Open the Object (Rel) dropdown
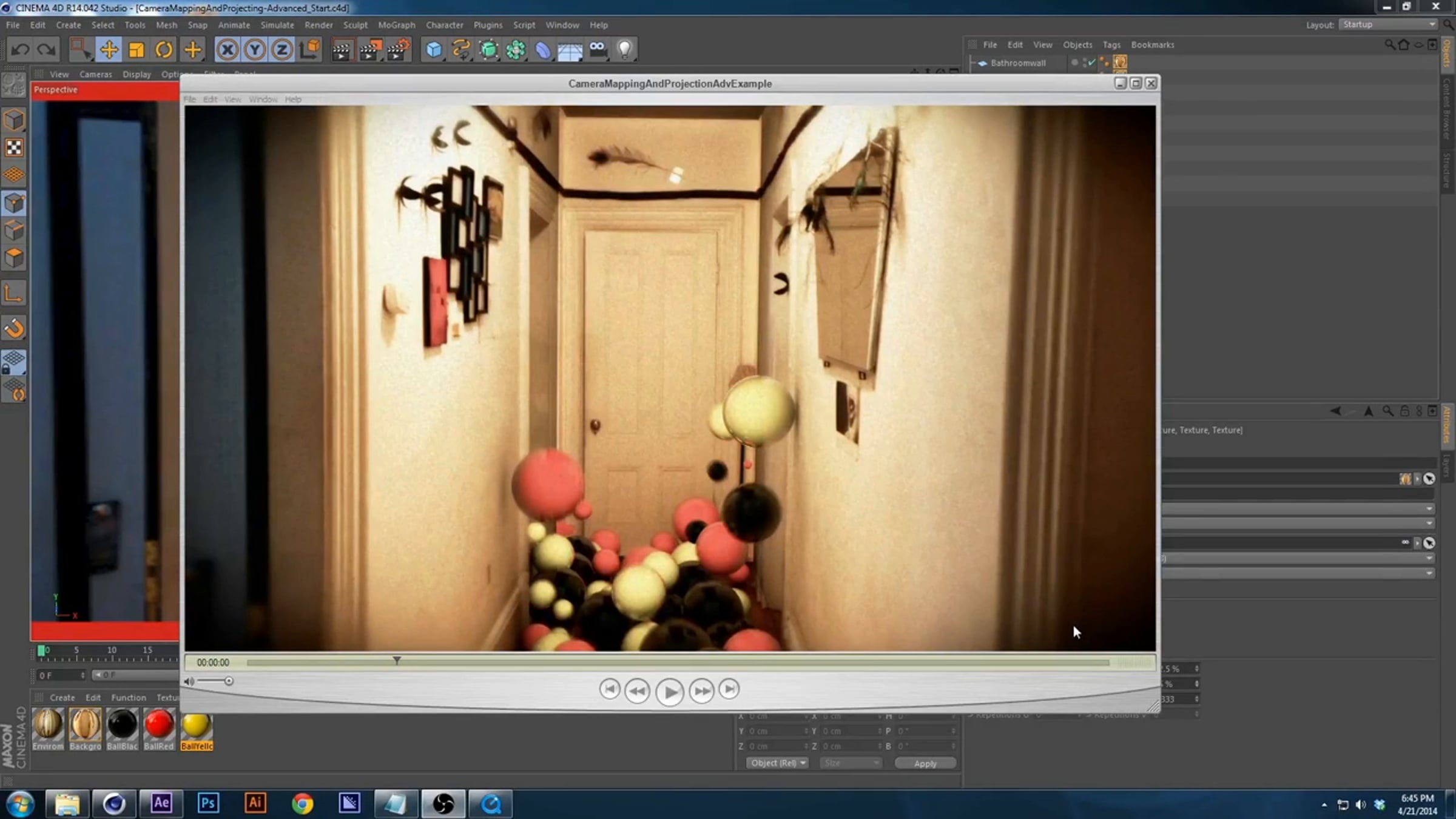 click(x=777, y=763)
